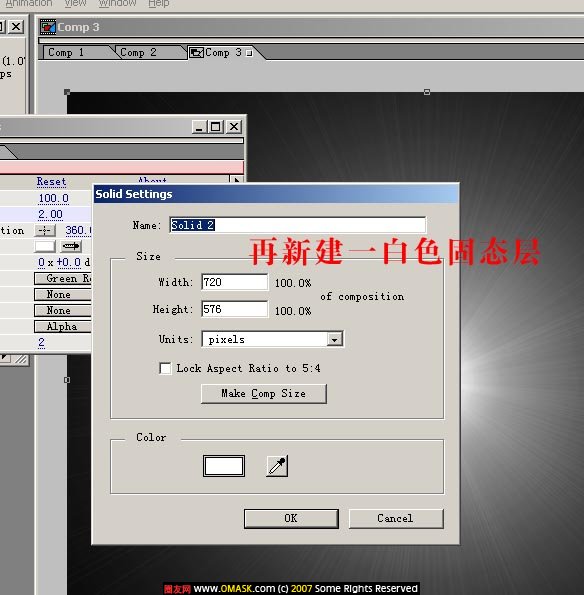584x595 pixels.
Task: Click the Comp 3 tab small square icon
Action: coord(249,53)
